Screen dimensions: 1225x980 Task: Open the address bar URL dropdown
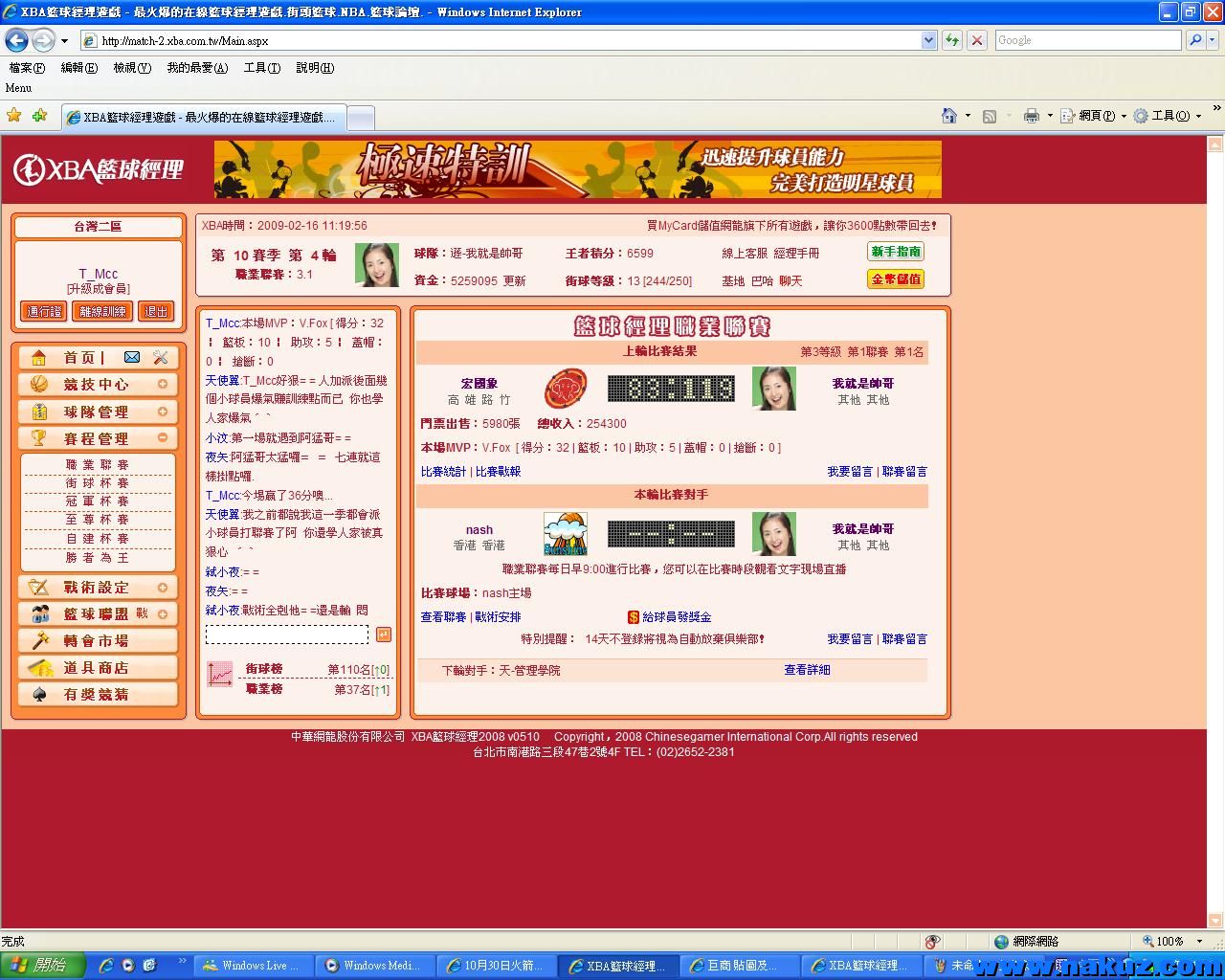[928, 40]
